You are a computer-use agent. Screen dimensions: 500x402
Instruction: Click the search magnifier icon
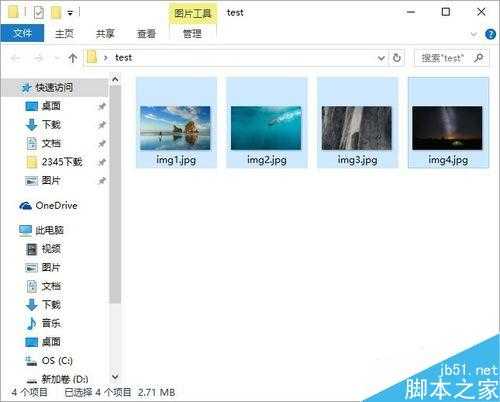coord(479,58)
